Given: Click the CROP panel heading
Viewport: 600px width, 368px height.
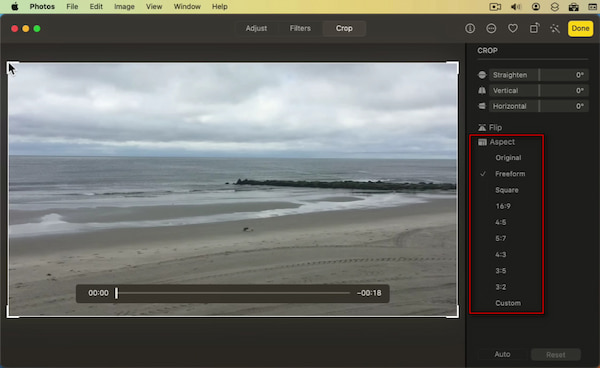Looking at the screenshot, I should pyautogui.click(x=487, y=50).
